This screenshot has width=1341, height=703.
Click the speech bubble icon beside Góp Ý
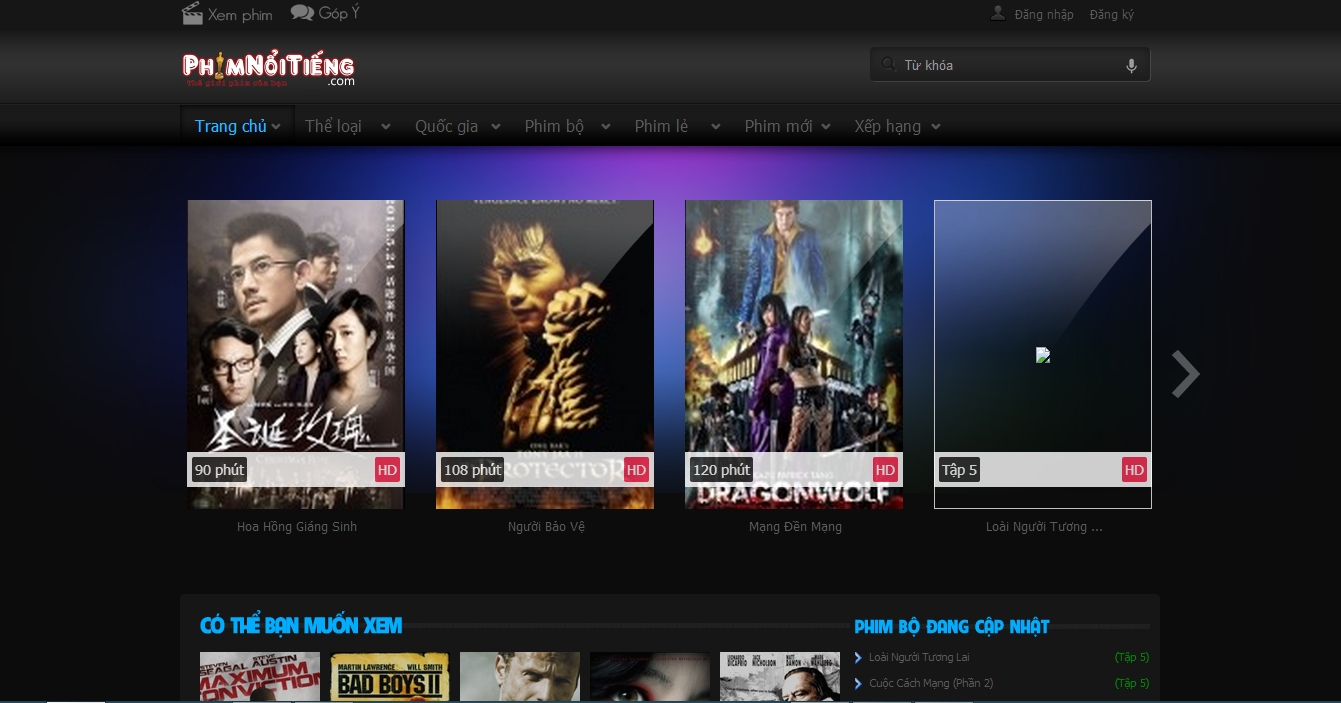click(302, 12)
